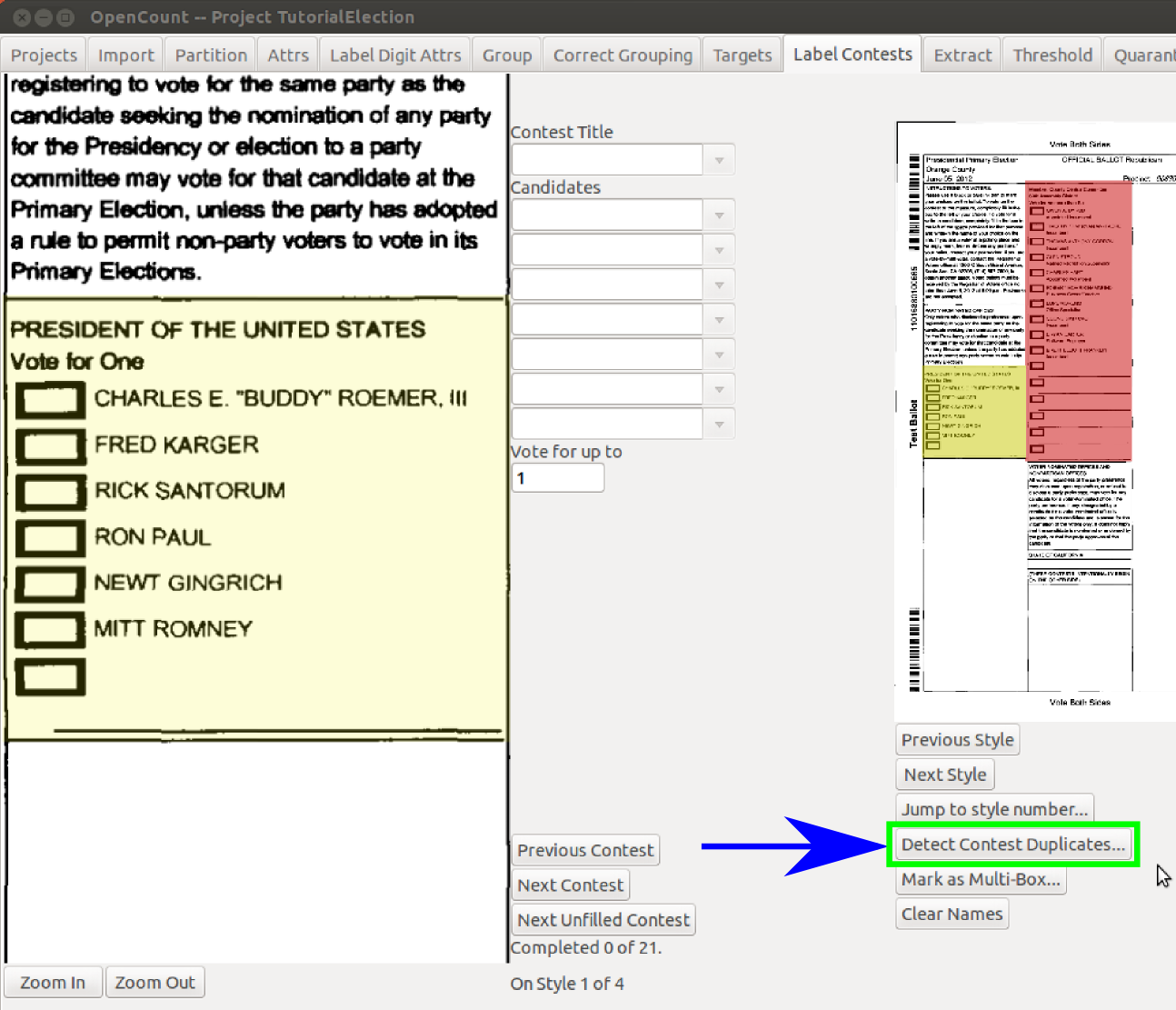
Task: Open the Partition tab
Action: click(x=211, y=55)
